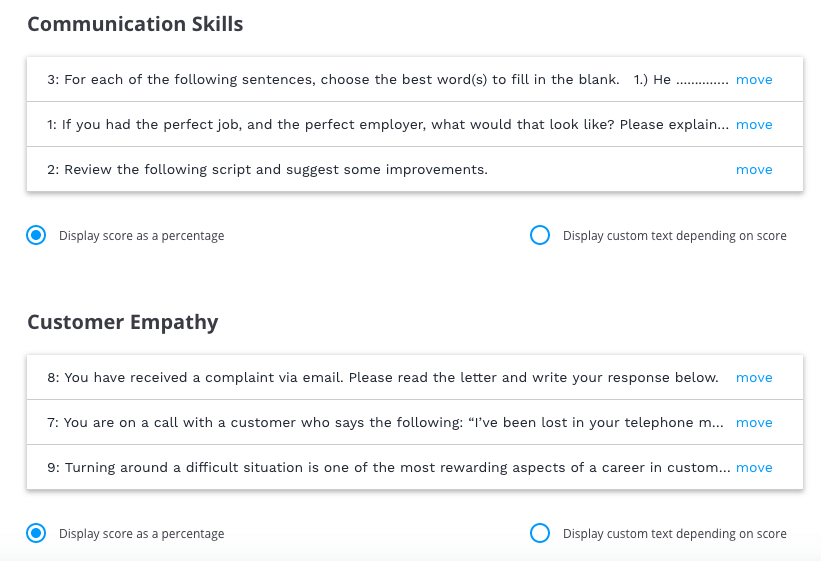Click 'Display custom text' label text under Communication Skills
The width and height of the screenshot is (821, 561).
(x=674, y=236)
